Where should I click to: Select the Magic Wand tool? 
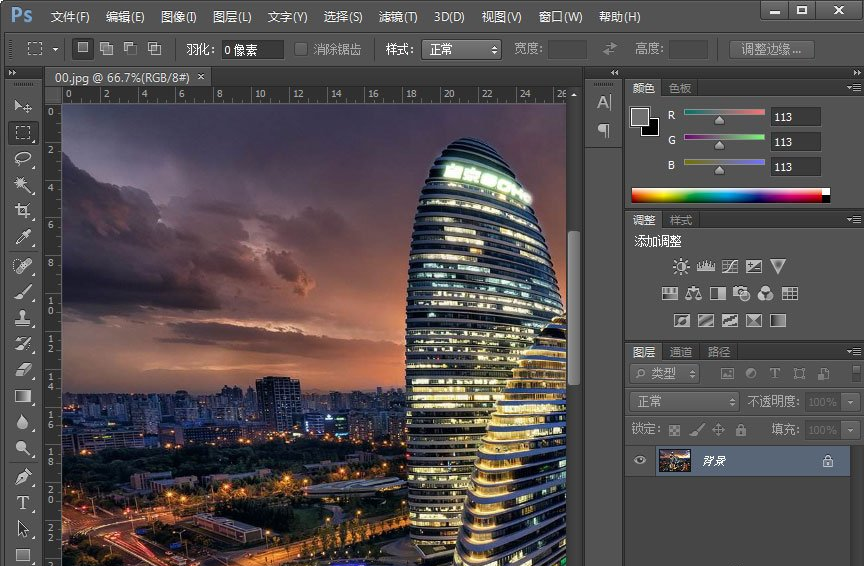point(23,185)
